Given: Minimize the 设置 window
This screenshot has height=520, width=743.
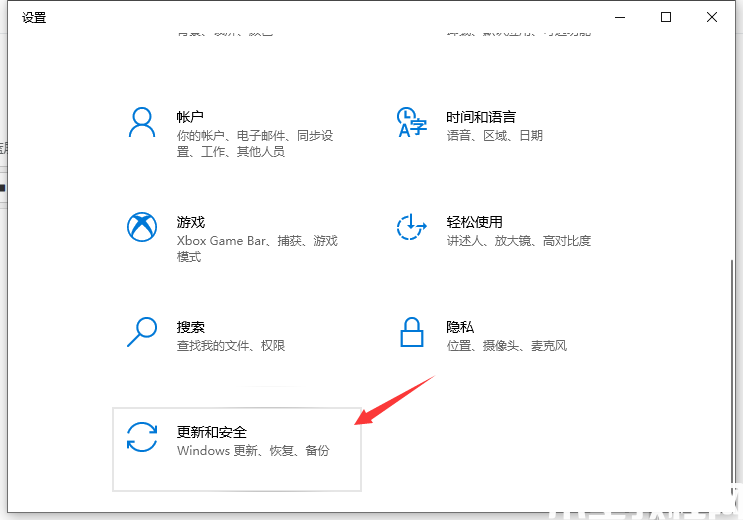Looking at the screenshot, I should (620, 18).
